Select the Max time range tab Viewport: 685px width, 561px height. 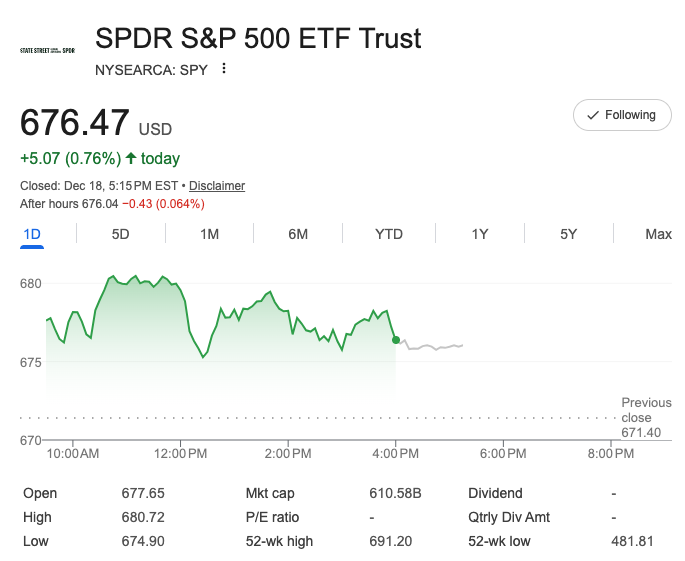click(658, 234)
